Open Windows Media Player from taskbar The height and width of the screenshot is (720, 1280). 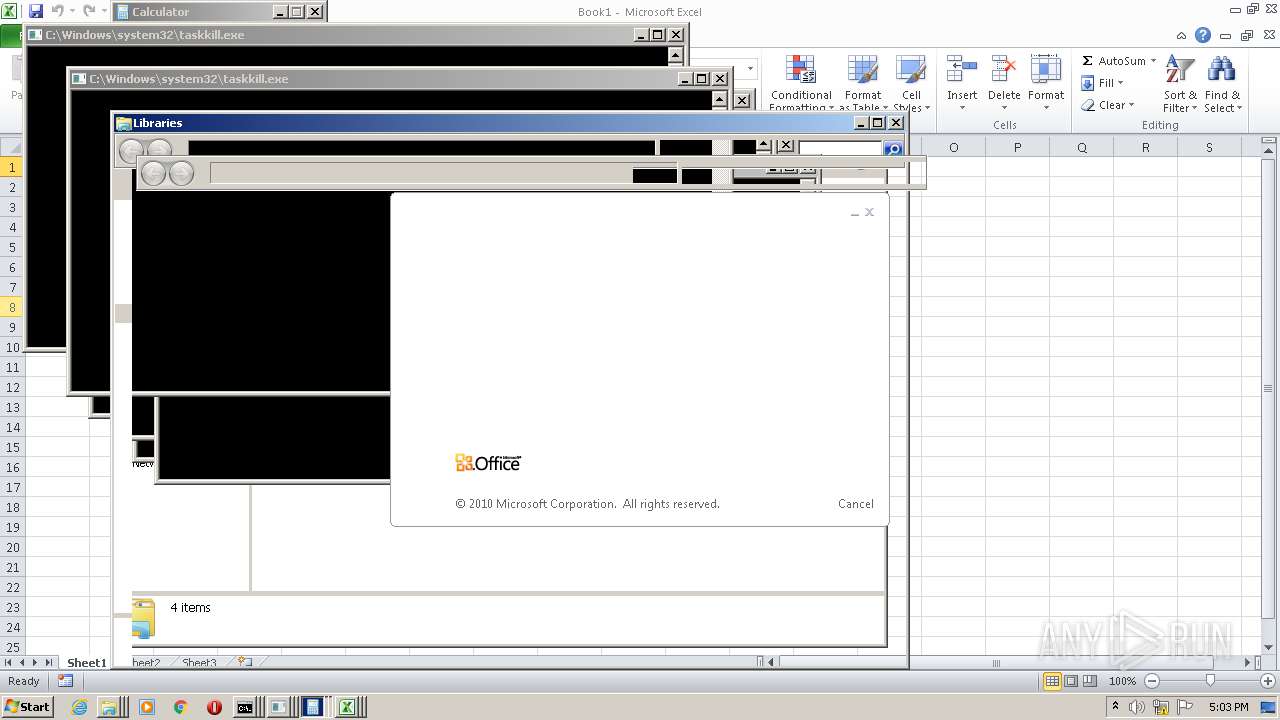147,707
